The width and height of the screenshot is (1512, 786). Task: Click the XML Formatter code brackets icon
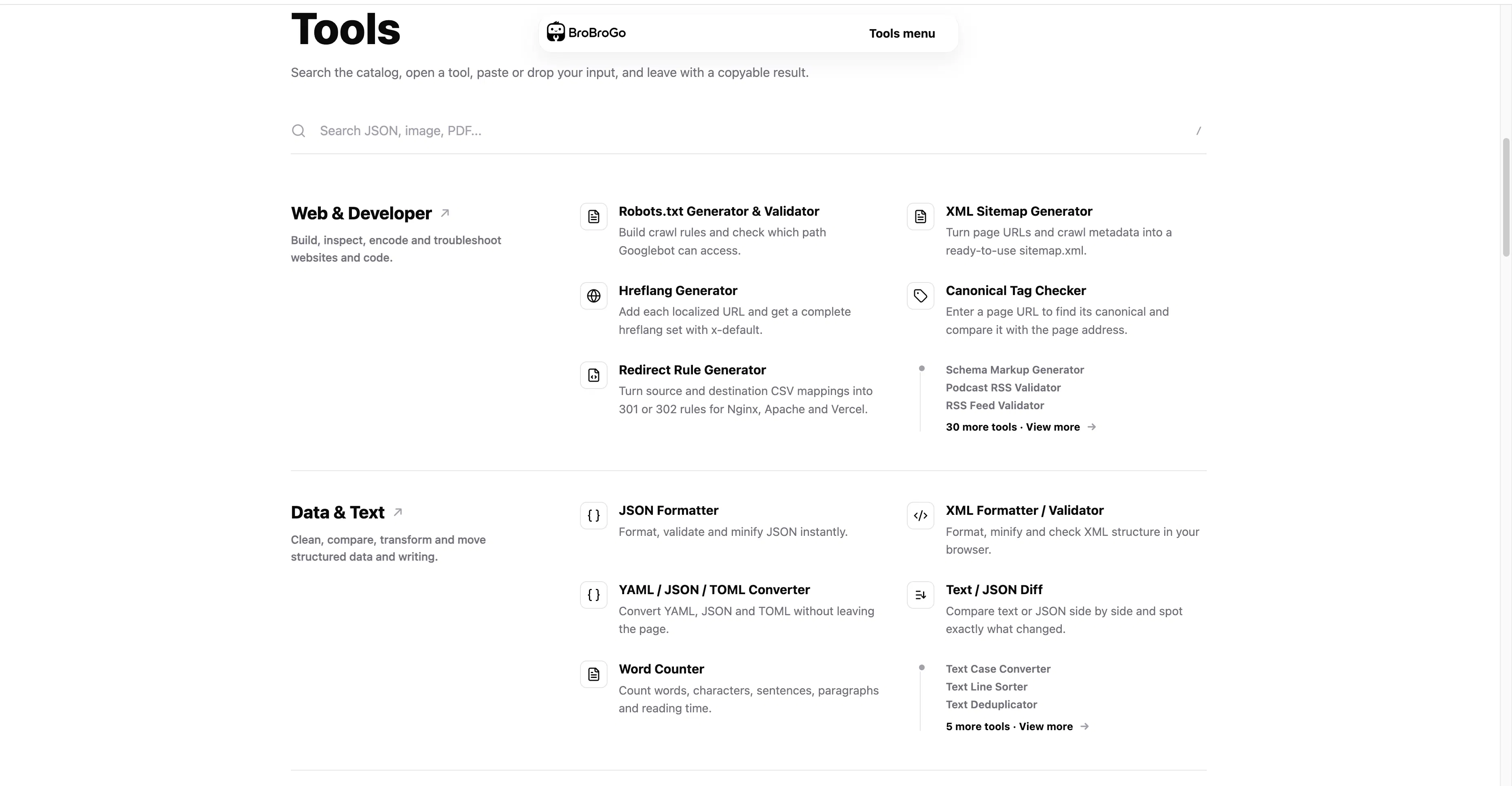(x=920, y=516)
